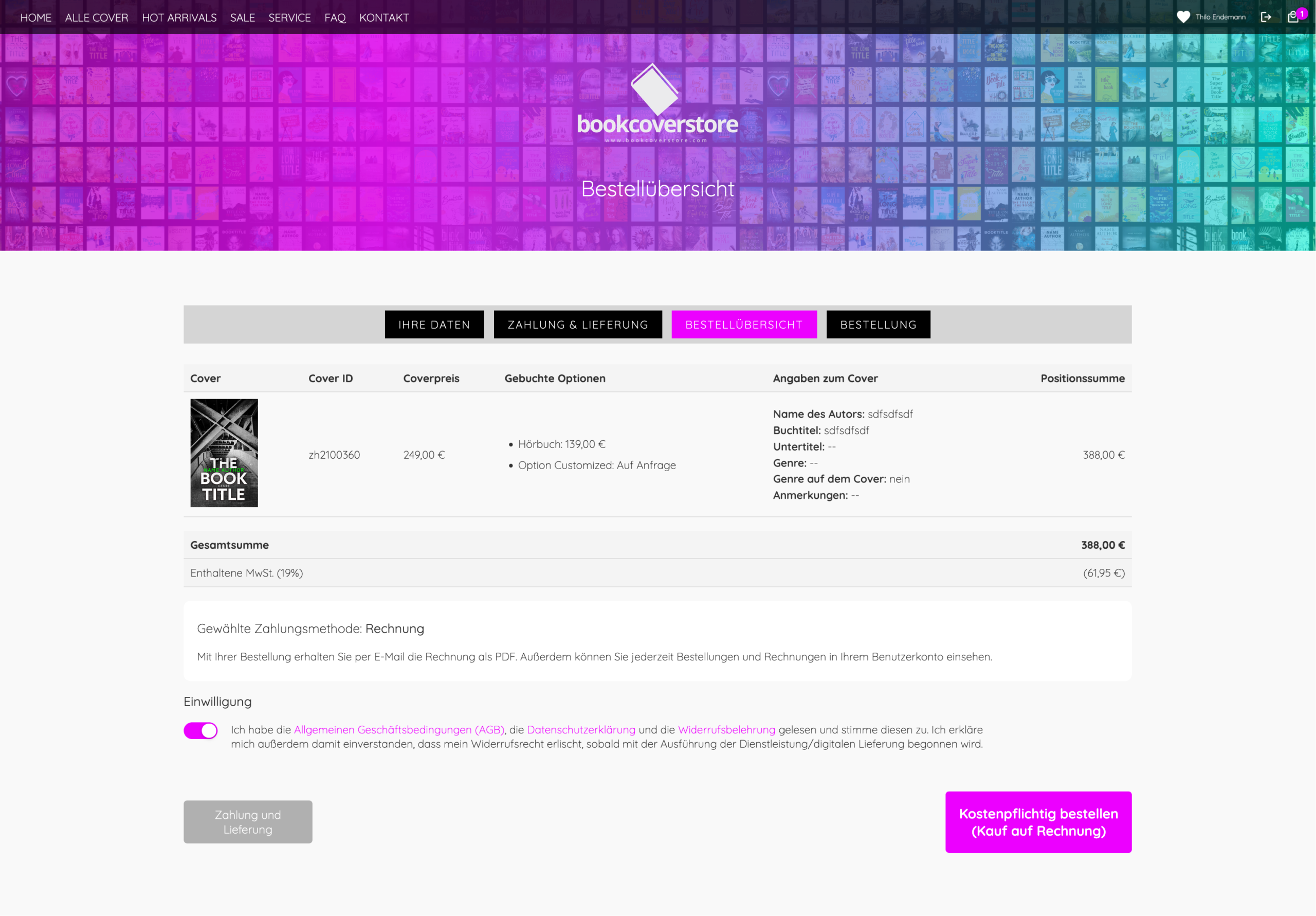This screenshot has width=1316, height=916.
Task: Click the logout icon in header
Action: (x=1266, y=17)
